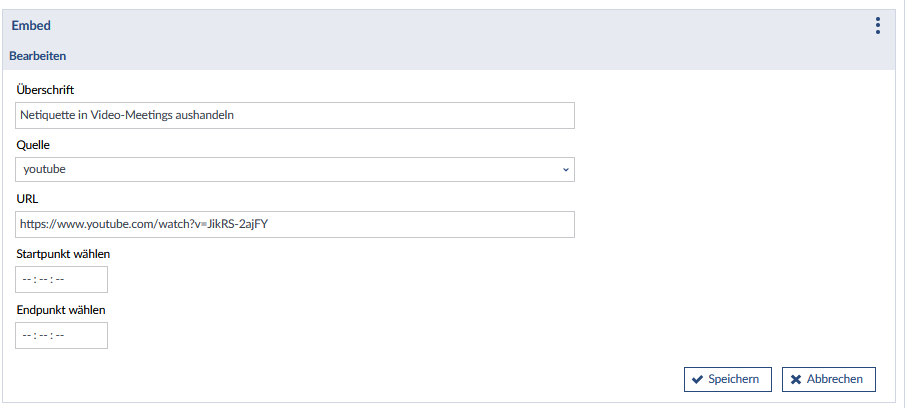Click the Überschrift field label

coord(46,90)
